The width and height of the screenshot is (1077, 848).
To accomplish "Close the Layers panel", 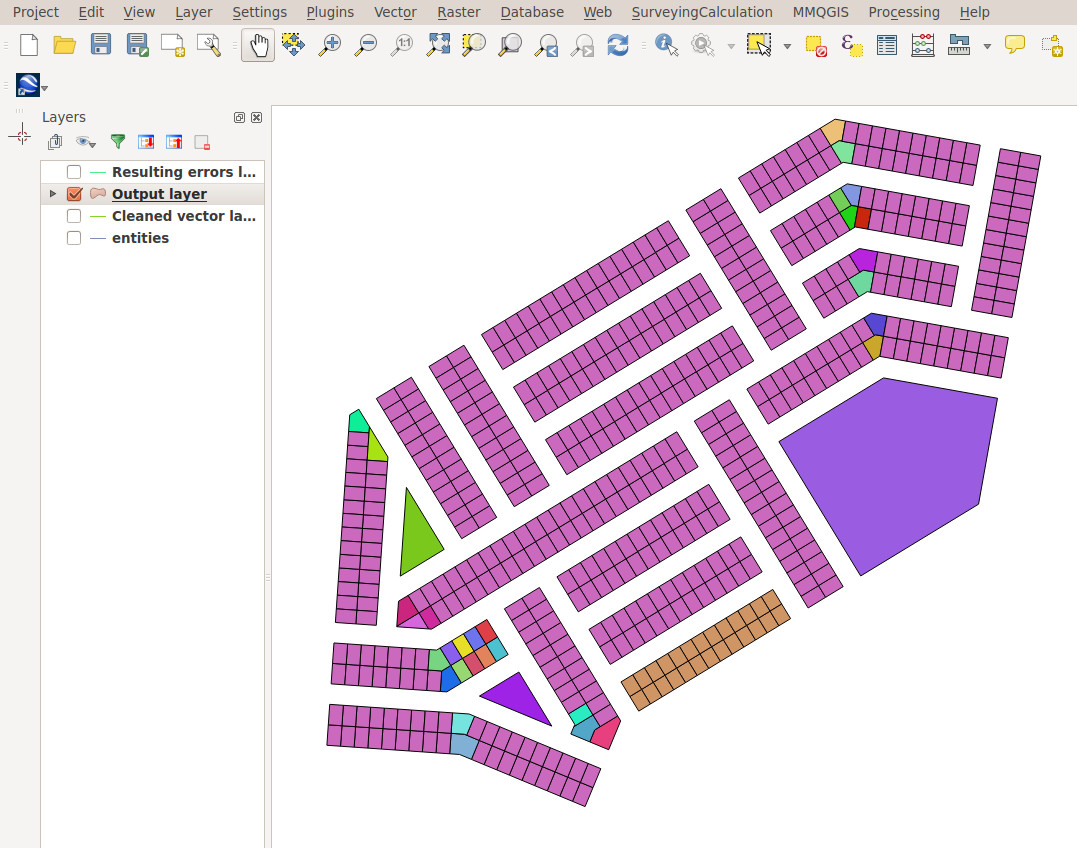I will 256,117.
